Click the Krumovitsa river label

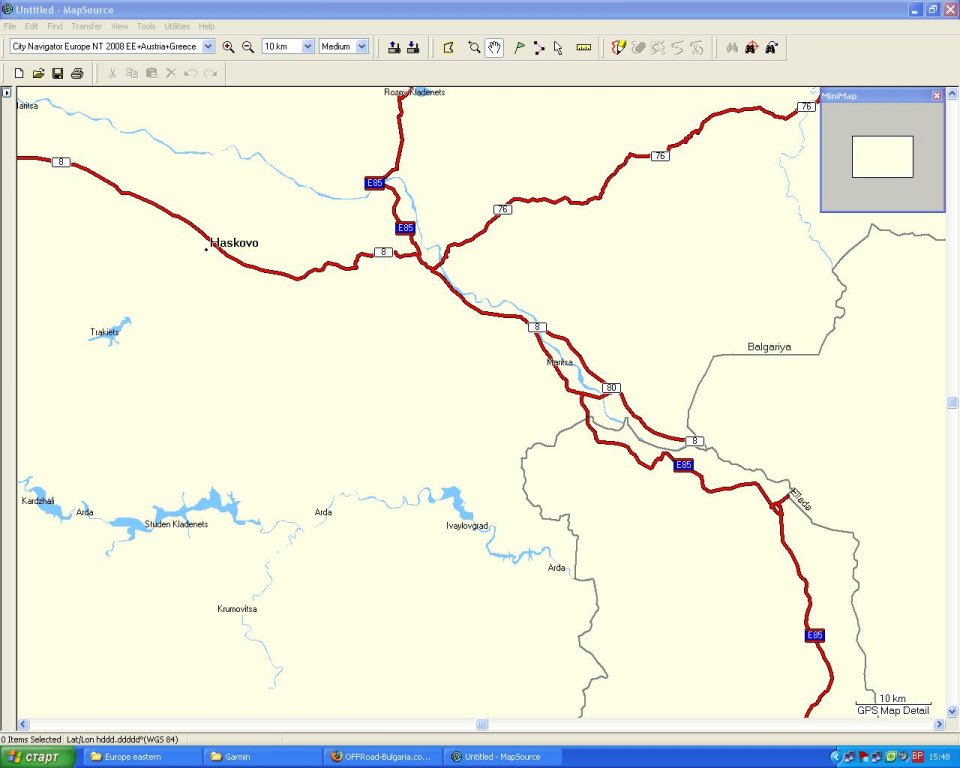point(237,609)
